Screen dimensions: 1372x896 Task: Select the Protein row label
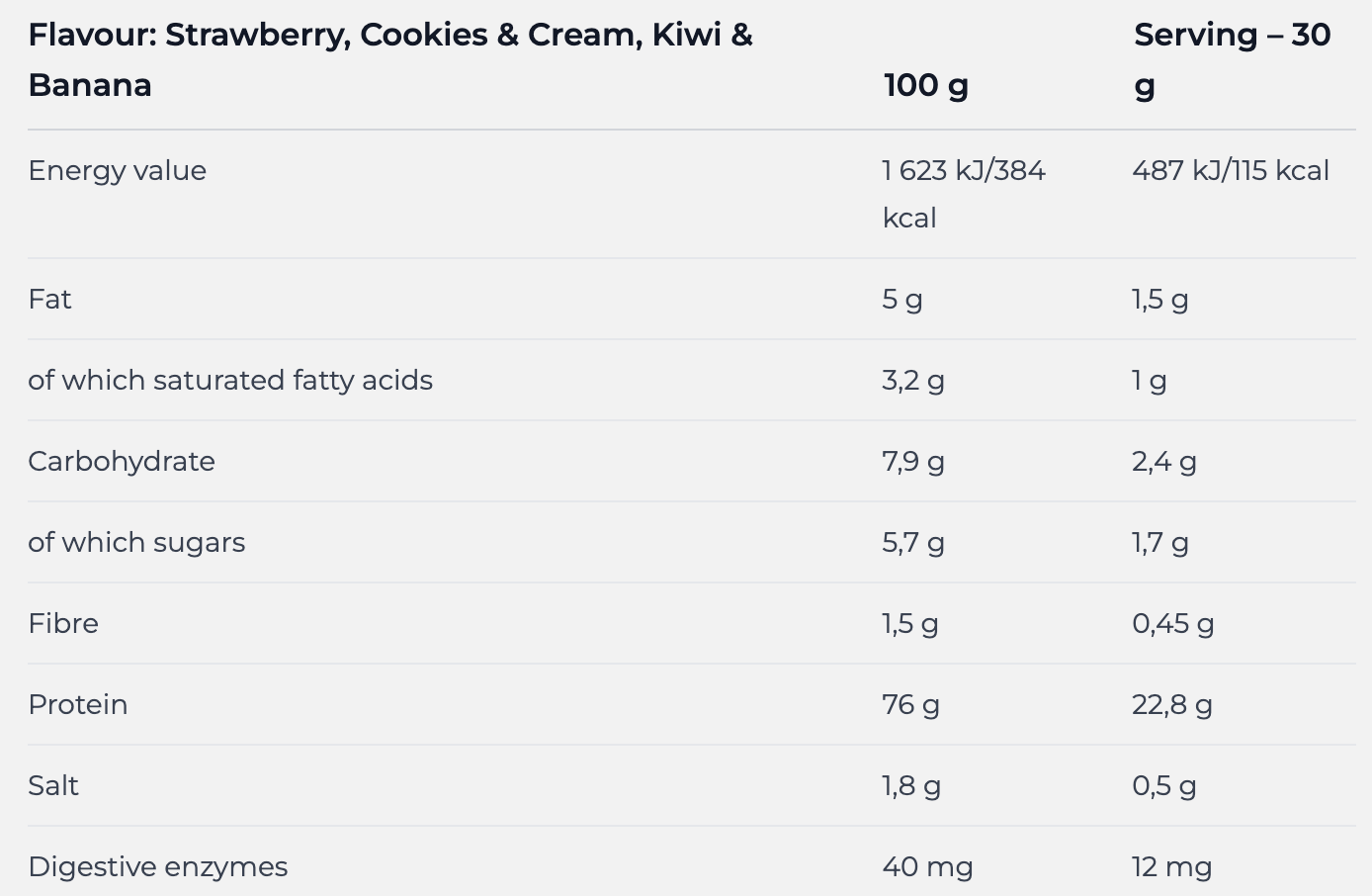(78, 704)
